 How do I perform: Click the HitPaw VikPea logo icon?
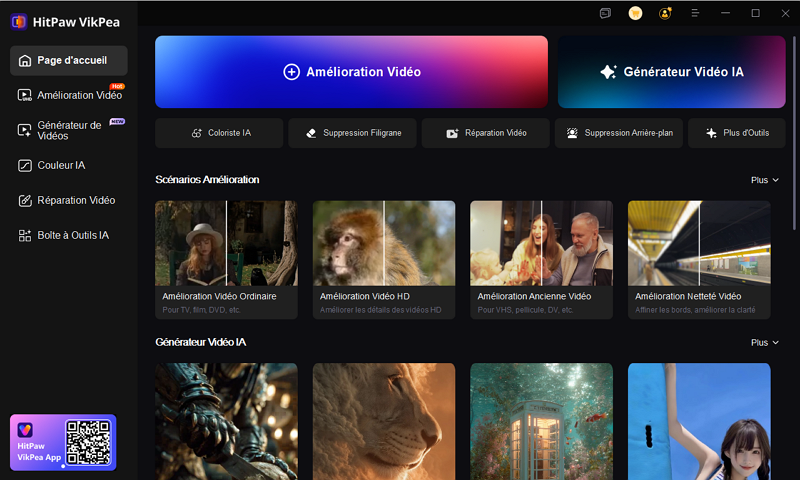(18, 21)
